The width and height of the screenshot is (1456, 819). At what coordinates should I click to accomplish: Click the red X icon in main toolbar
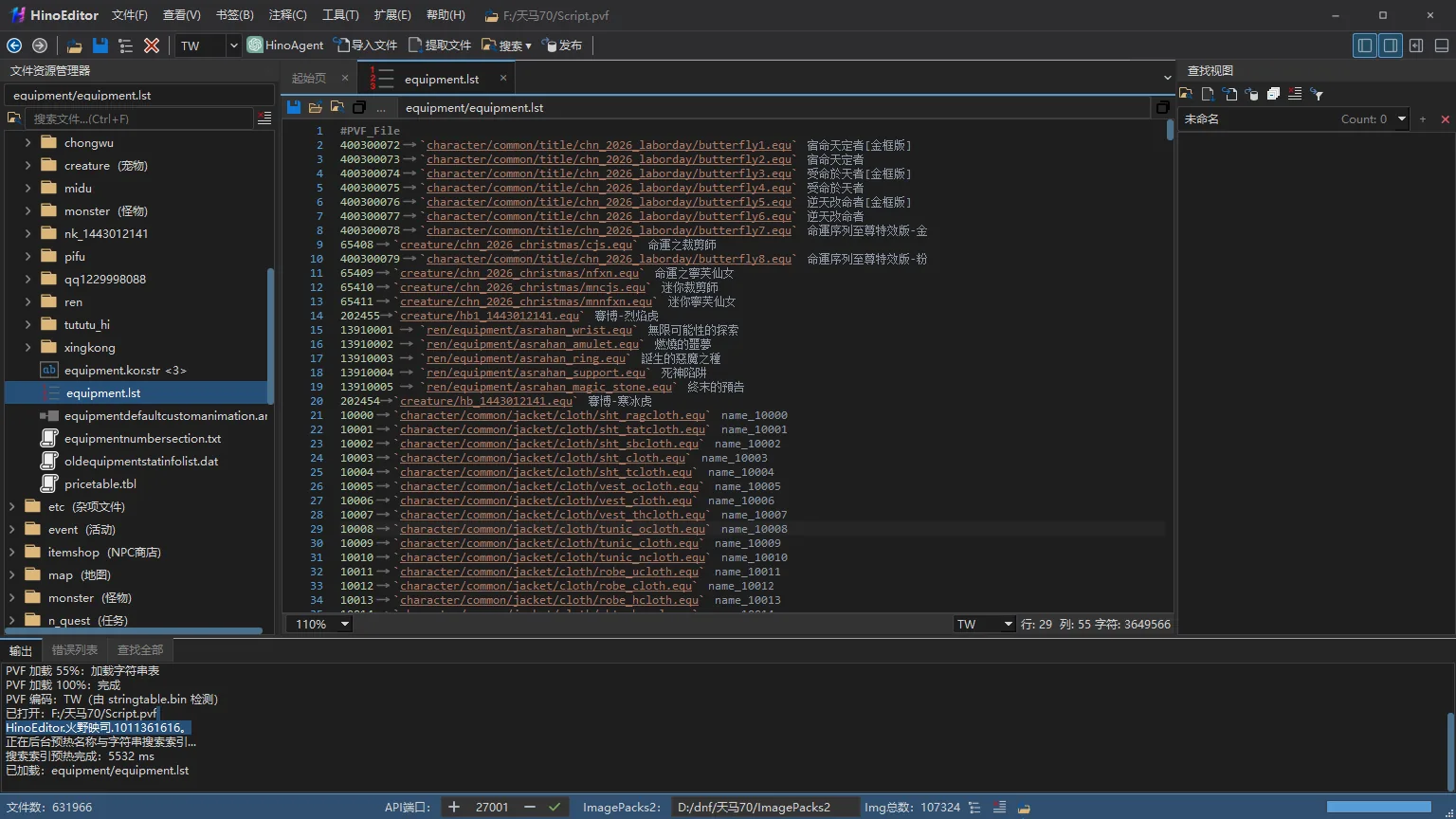(x=152, y=45)
